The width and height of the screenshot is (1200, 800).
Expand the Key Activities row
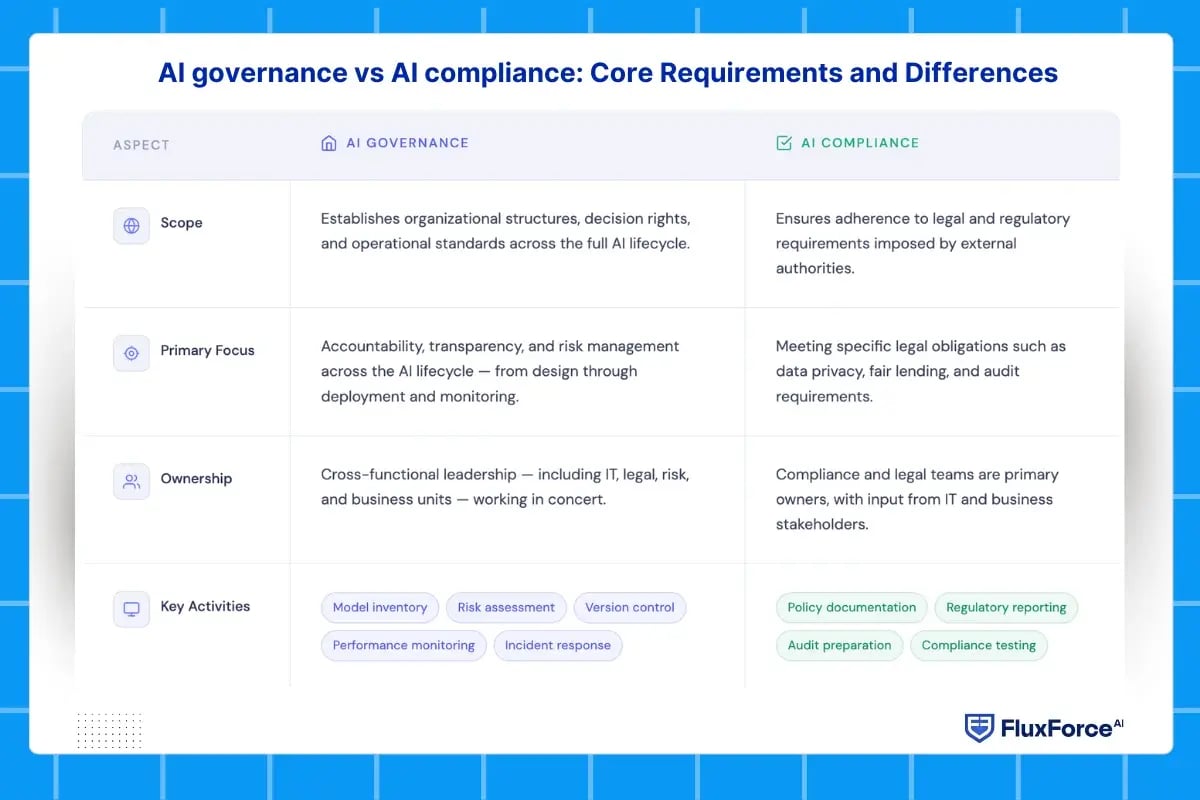tap(204, 606)
